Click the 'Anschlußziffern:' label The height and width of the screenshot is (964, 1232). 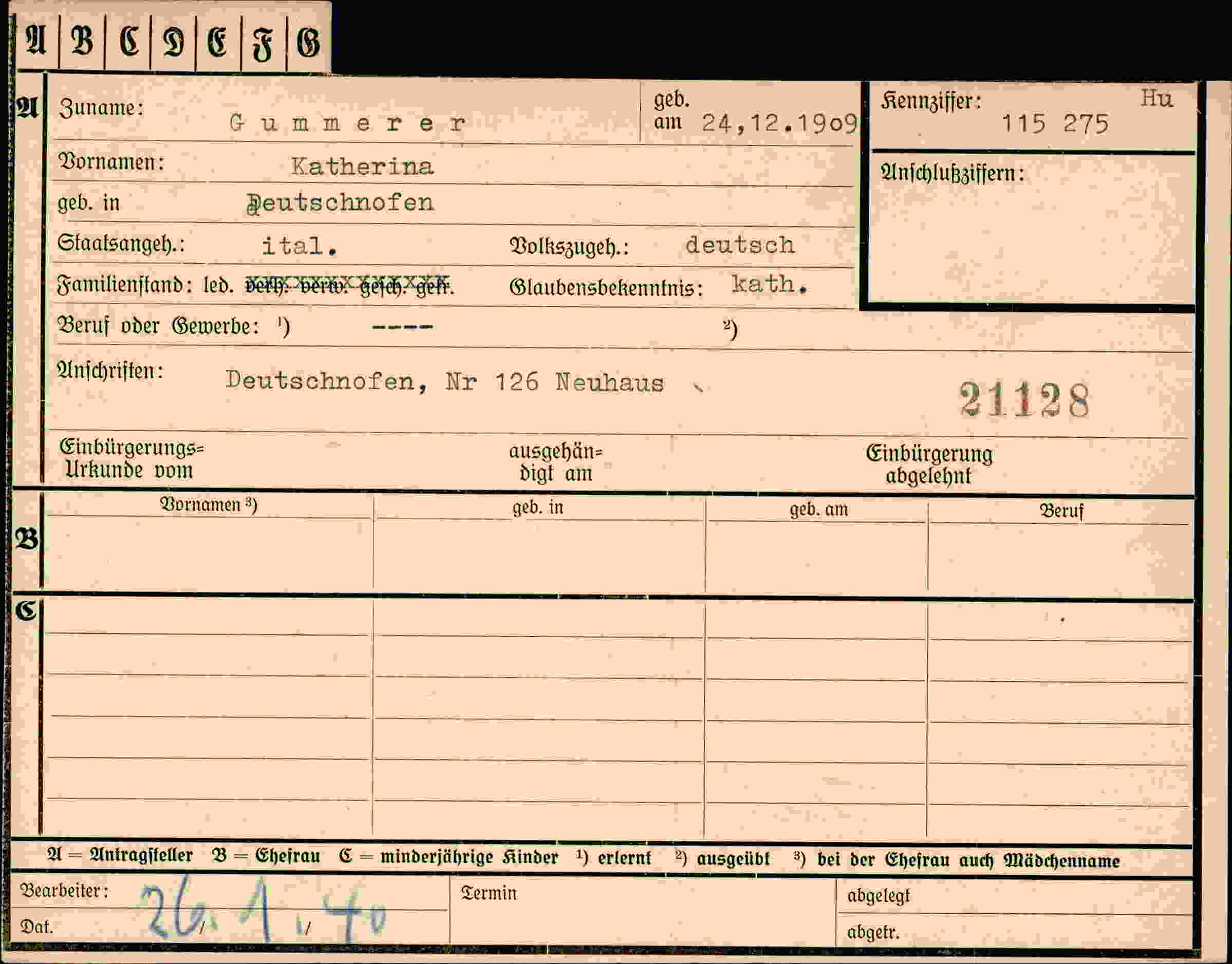click(x=952, y=173)
